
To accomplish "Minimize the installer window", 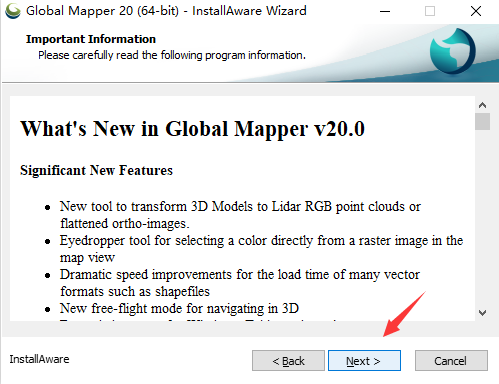I will (x=385, y=11).
